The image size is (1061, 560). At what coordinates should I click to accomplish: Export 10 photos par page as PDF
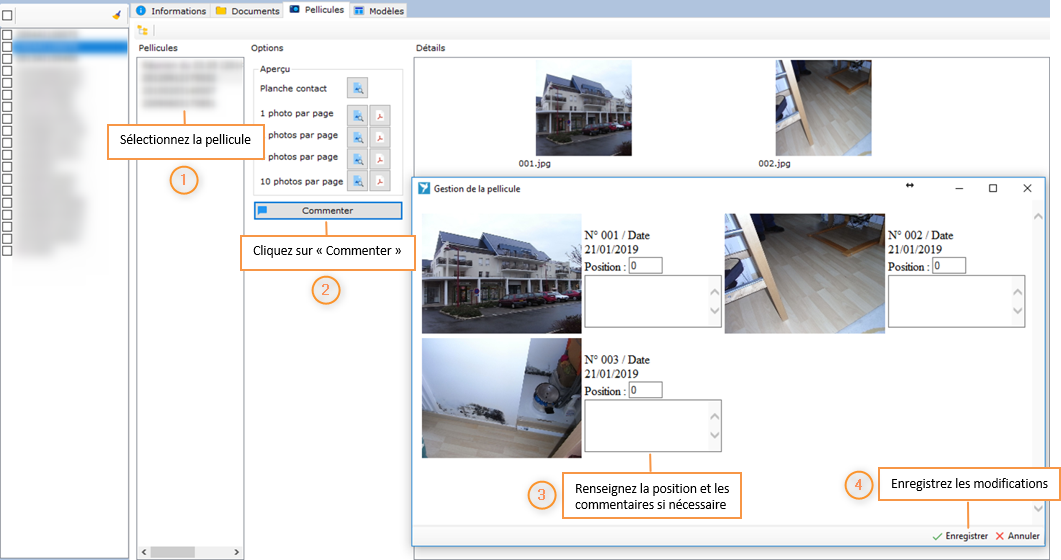[x=379, y=181]
